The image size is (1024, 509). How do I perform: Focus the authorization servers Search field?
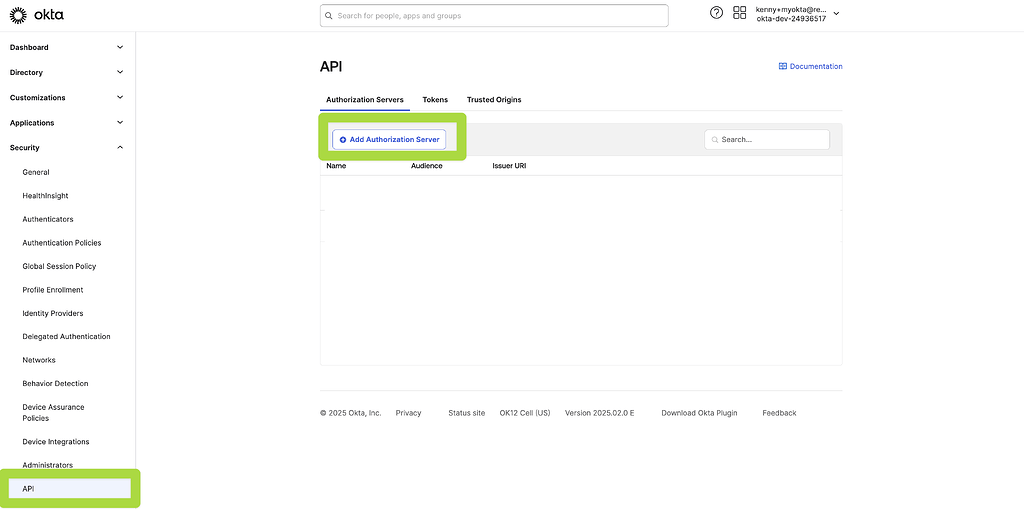[767, 140]
